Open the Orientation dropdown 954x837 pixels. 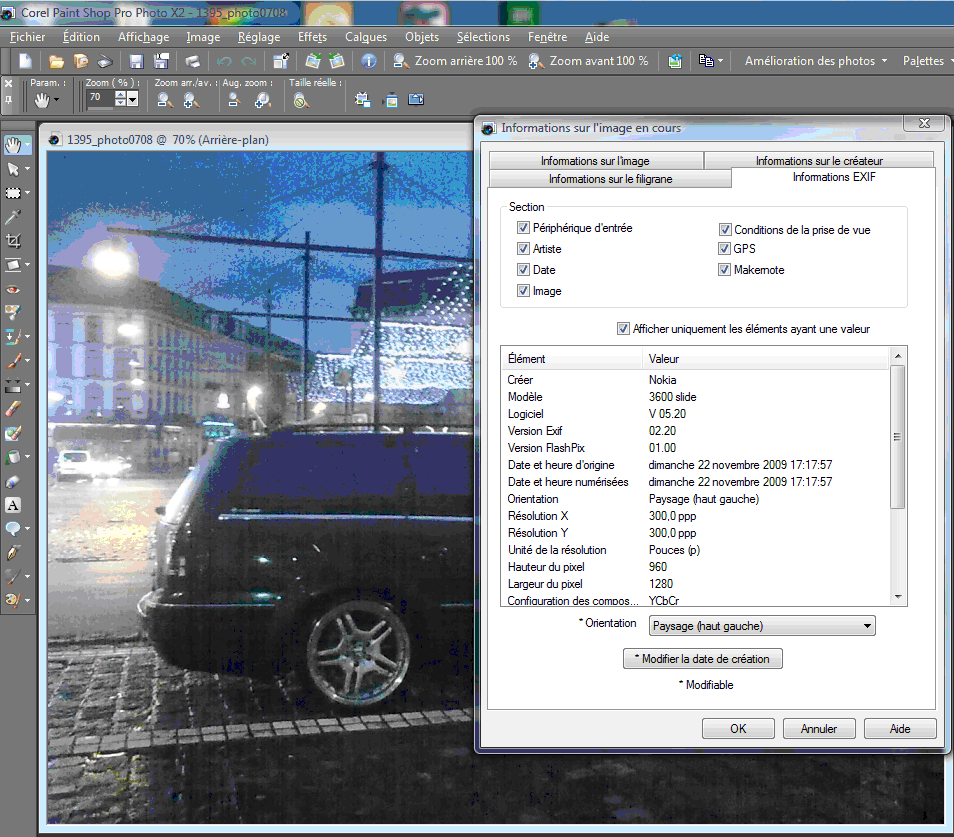762,626
